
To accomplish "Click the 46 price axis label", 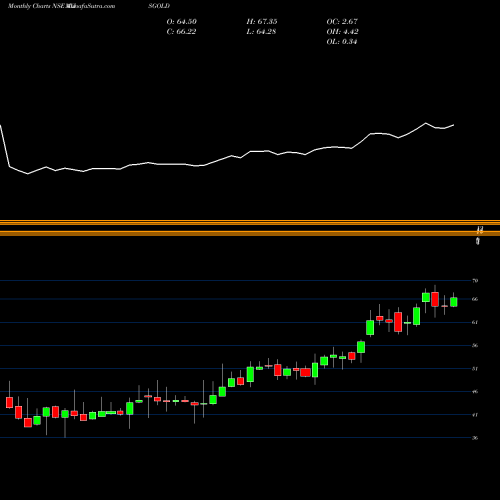I will tap(475, 392).
